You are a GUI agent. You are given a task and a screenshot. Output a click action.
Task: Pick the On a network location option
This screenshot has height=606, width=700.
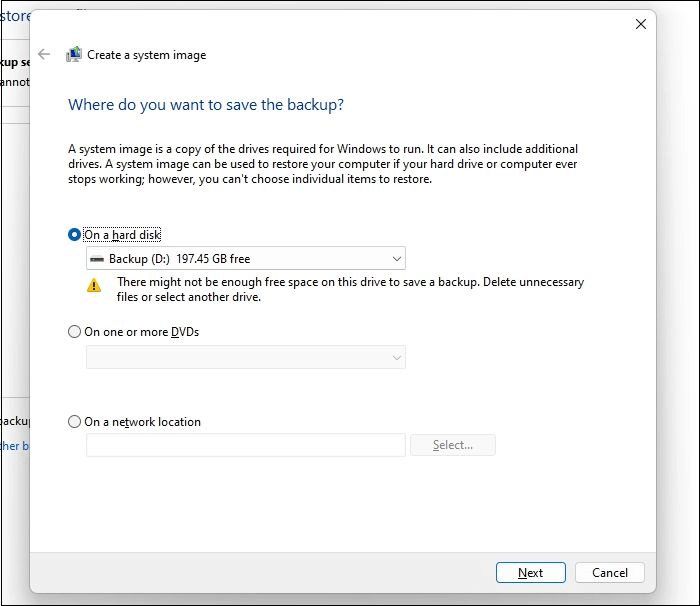coord(74,422)
